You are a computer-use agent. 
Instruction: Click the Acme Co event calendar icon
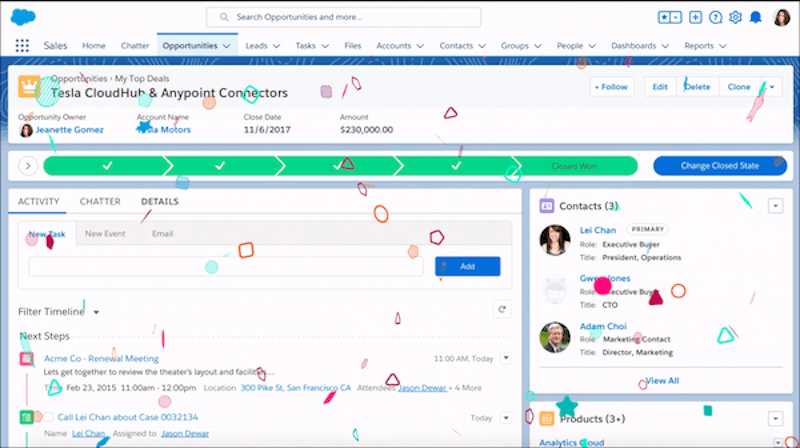click(x=27, y=358)
